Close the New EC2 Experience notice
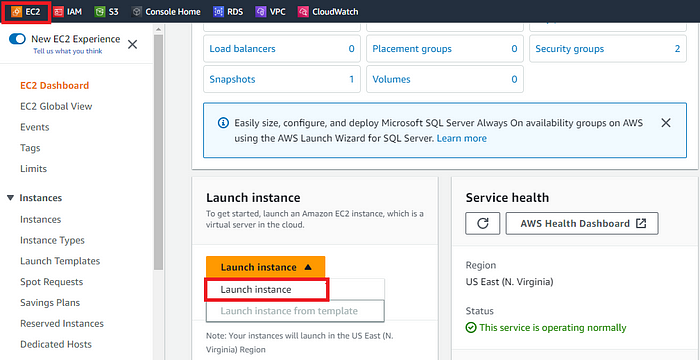 tap(133, 44)
